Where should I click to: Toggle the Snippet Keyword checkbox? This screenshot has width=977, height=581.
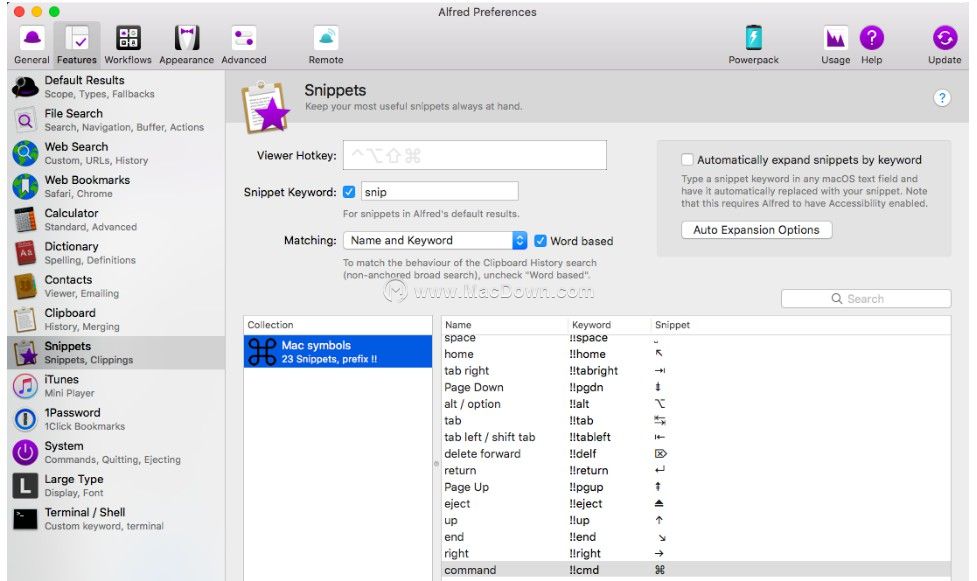click(349, 192)
